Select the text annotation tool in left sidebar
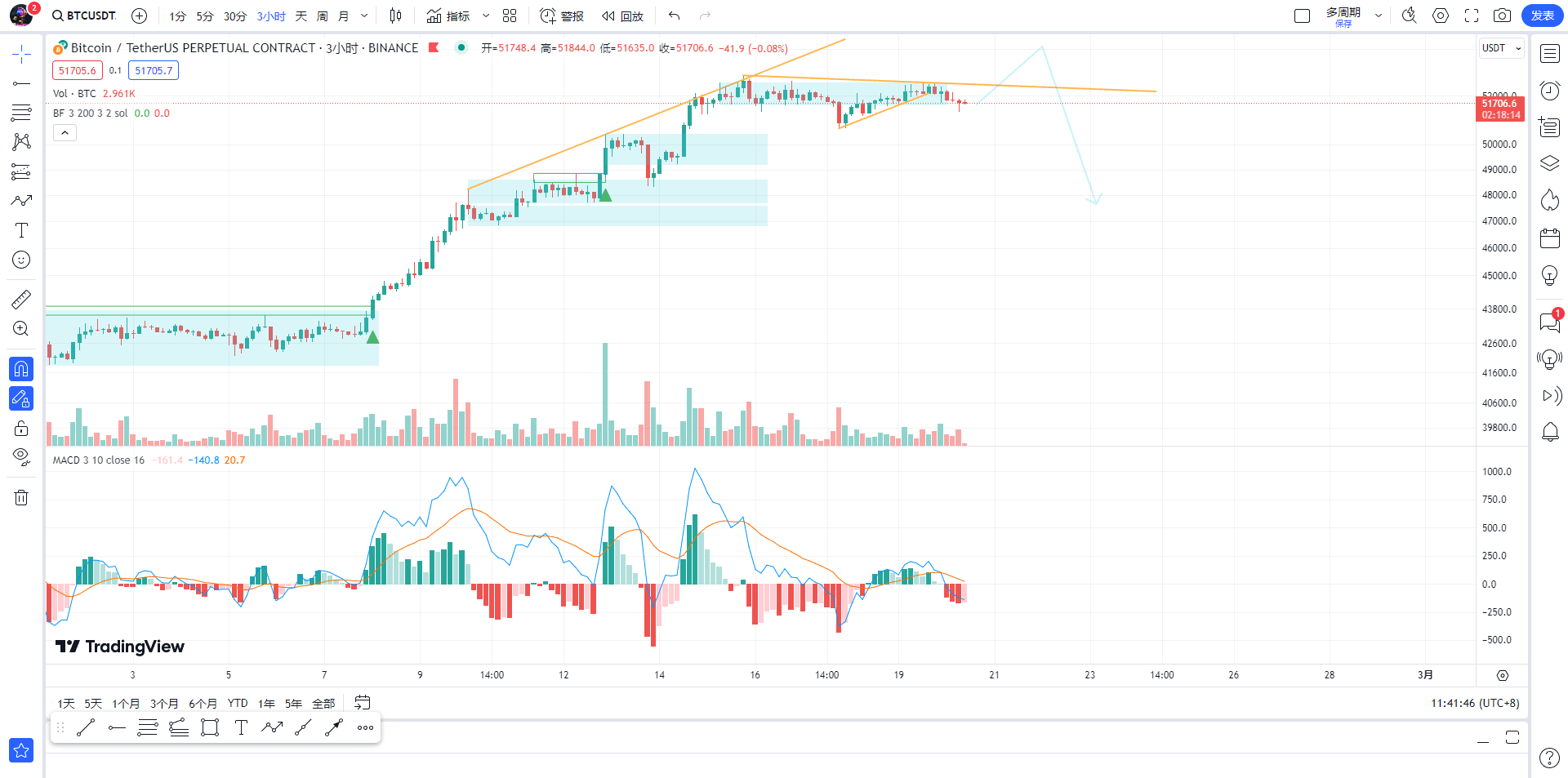 tap(21, 230)
